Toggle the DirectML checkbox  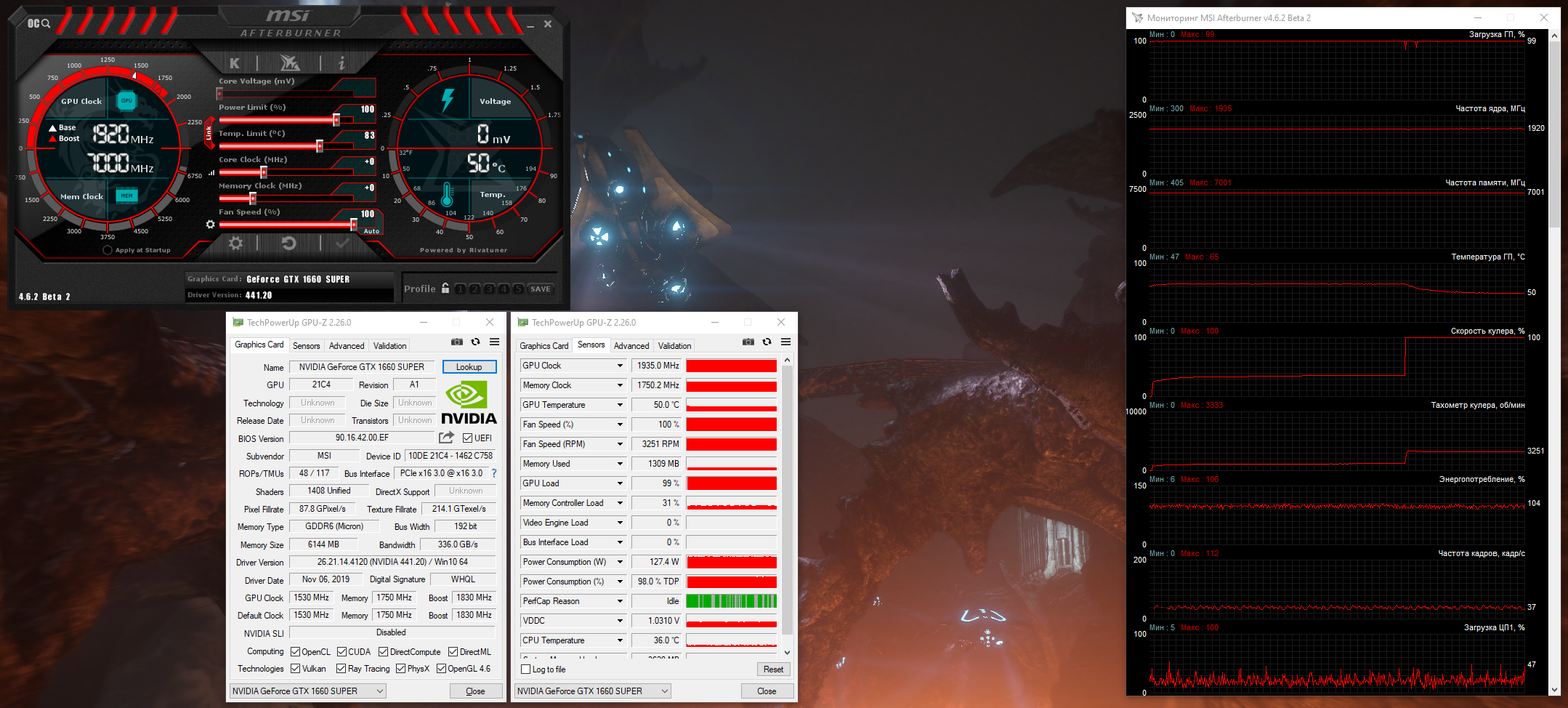coord(453,652)
